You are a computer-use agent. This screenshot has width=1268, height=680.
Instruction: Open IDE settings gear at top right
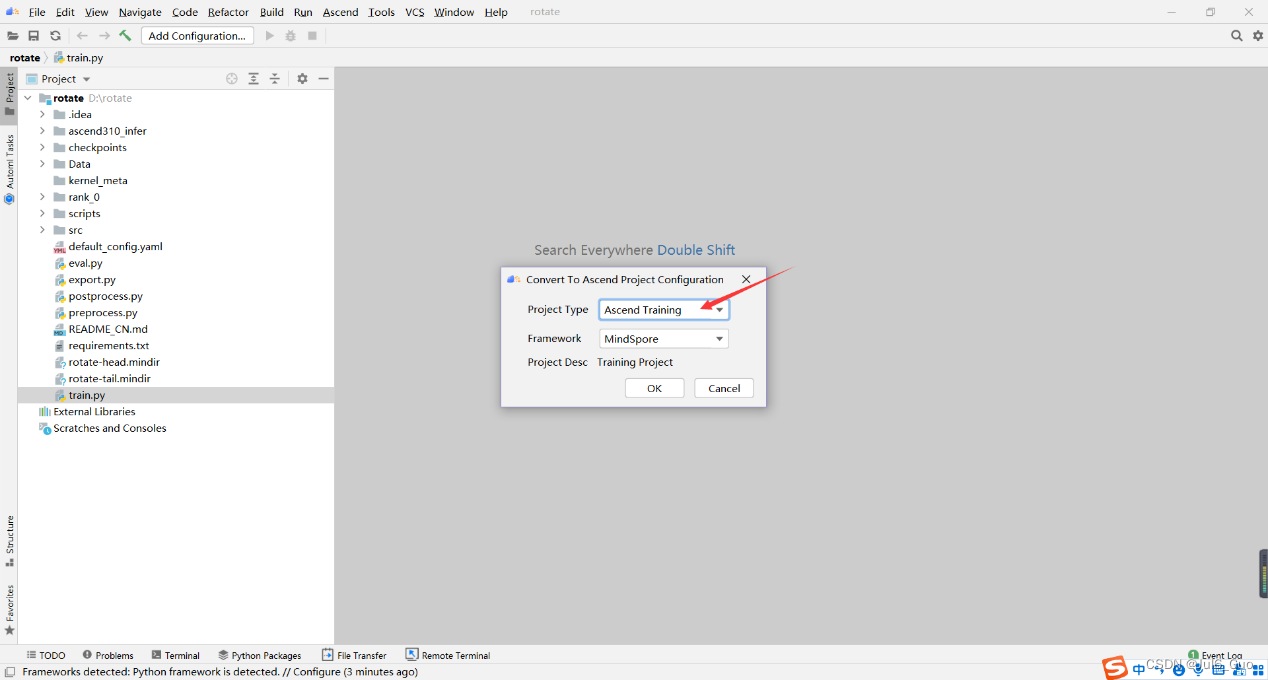click(x=1258, y=36)
